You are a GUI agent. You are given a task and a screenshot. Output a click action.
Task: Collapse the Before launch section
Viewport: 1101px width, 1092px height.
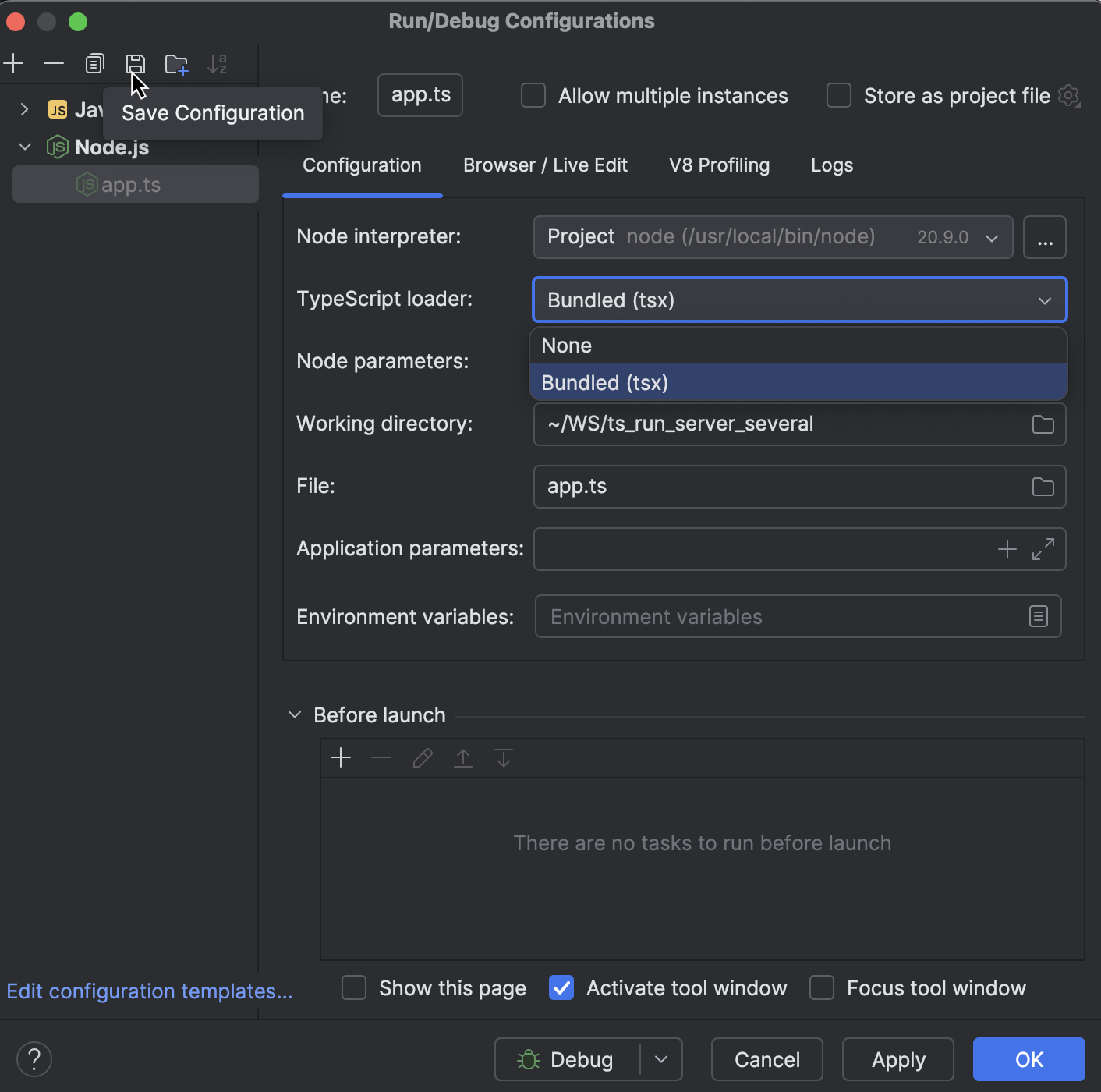coord(294,714)
